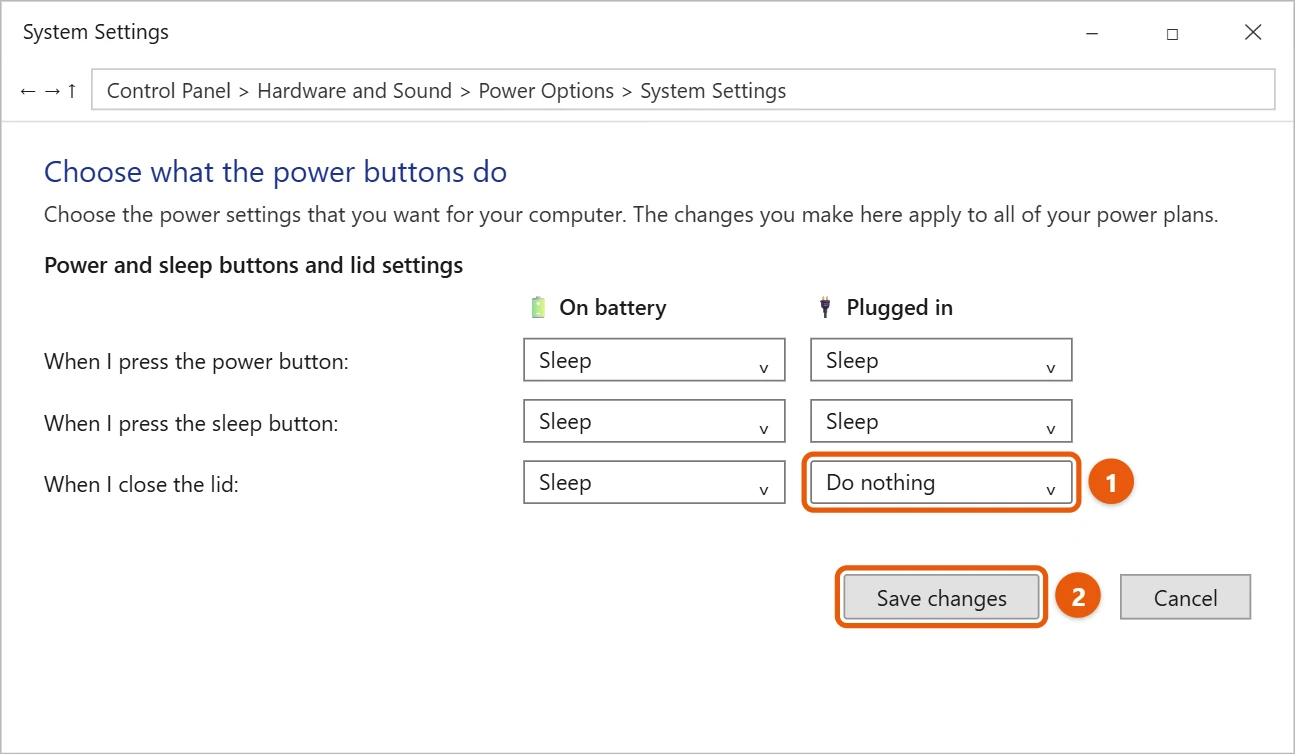
Task: Open power button dropdown under On battery
Action: click(x=654, y=360)
